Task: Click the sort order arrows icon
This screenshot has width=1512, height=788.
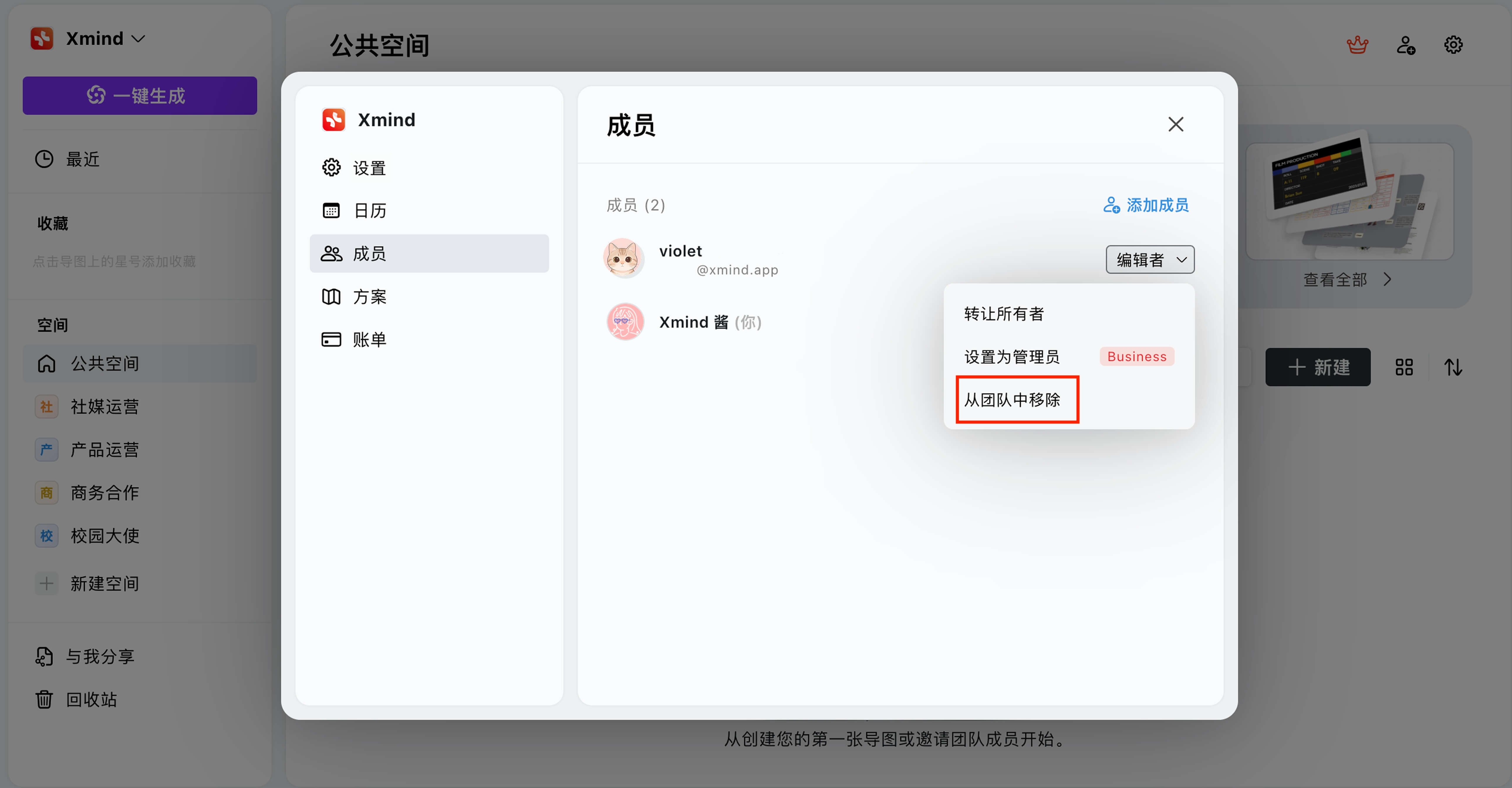Action: pyautogui.click(x=1453, y=367)
